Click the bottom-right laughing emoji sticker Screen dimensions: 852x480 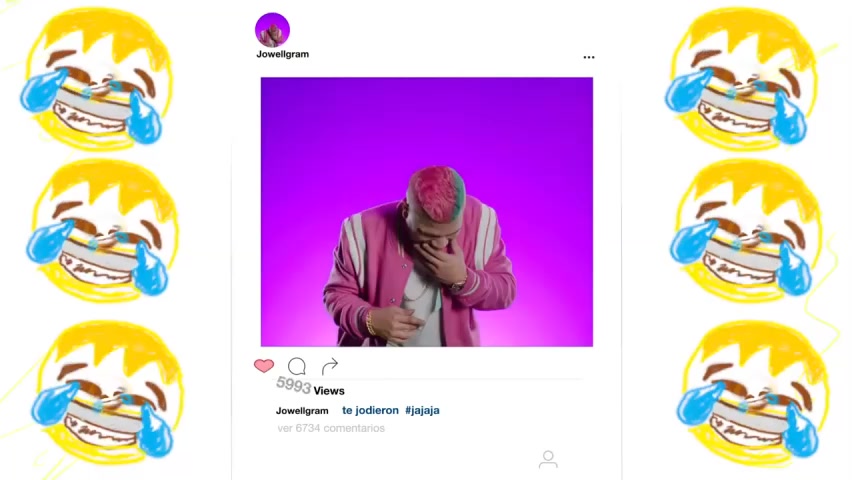(x=753, y=392)
